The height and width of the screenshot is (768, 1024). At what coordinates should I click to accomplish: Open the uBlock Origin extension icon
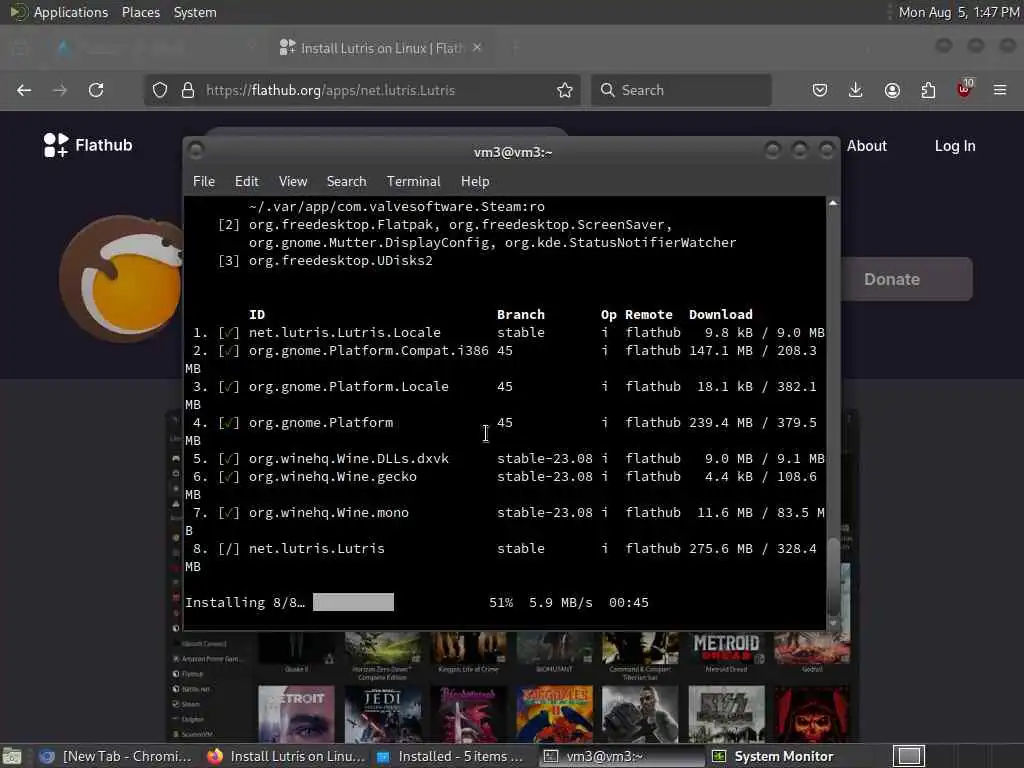(x=964, y=89)
